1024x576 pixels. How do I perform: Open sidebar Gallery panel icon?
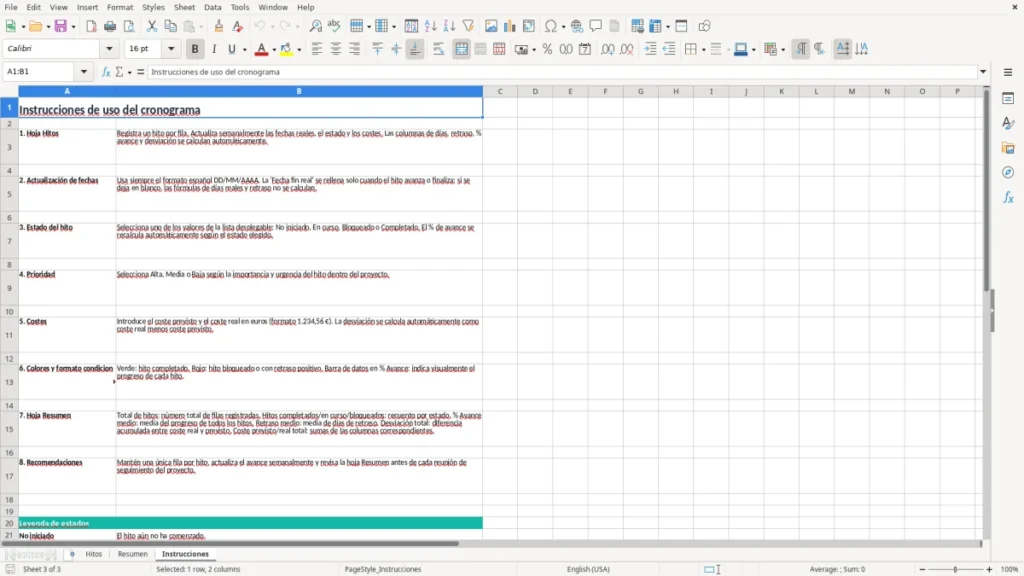[1008, 148]
